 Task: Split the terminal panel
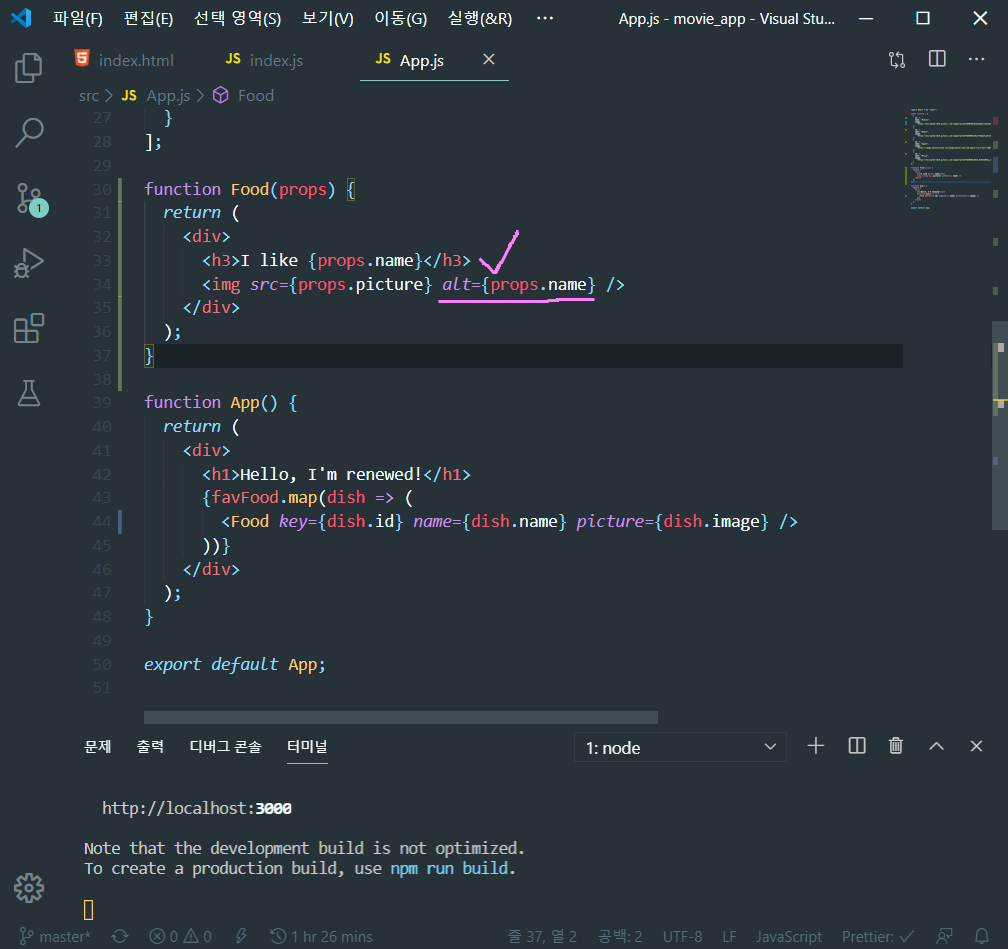click(x=857, y=746)
